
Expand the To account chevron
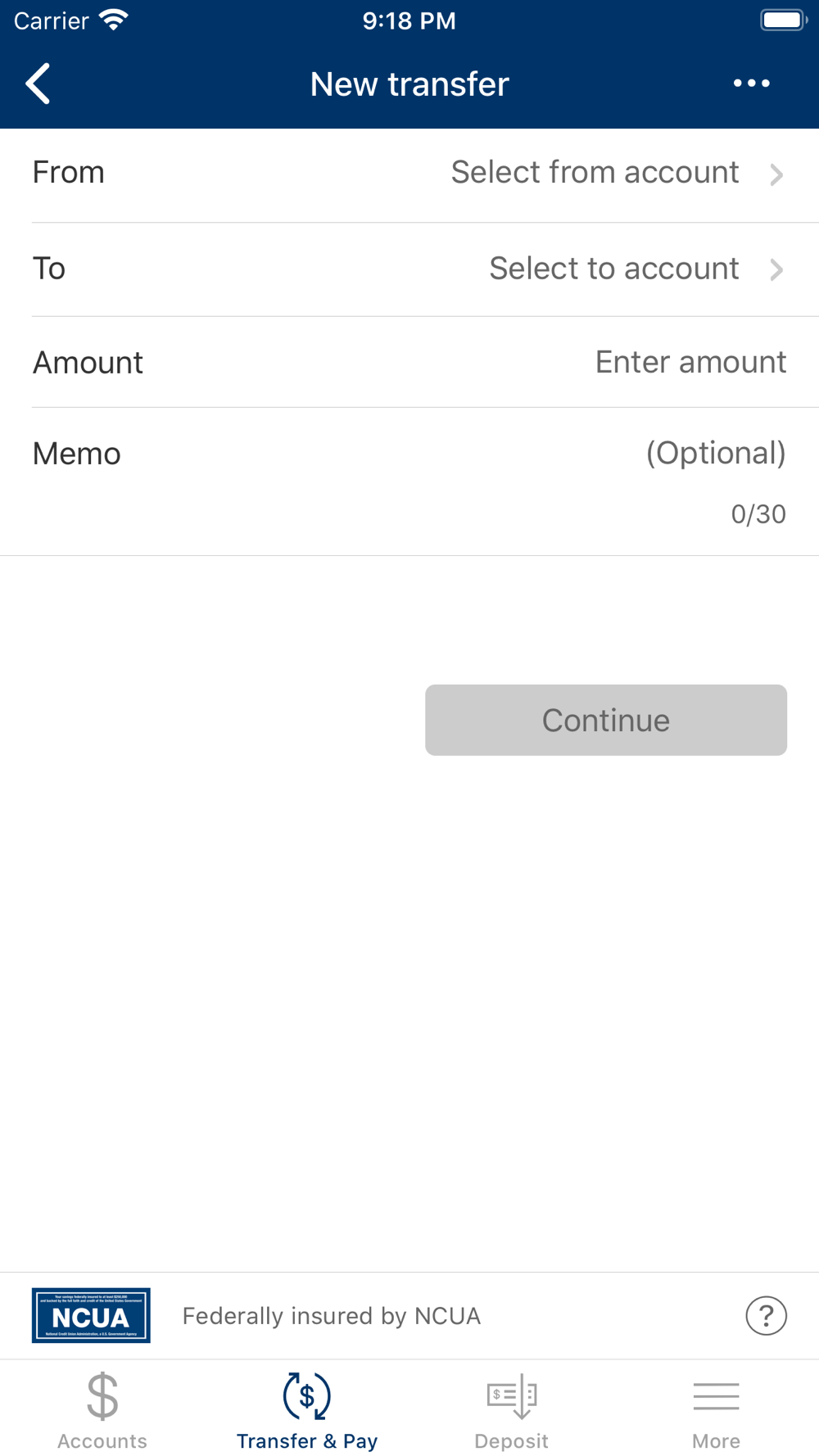pos(776,269)
